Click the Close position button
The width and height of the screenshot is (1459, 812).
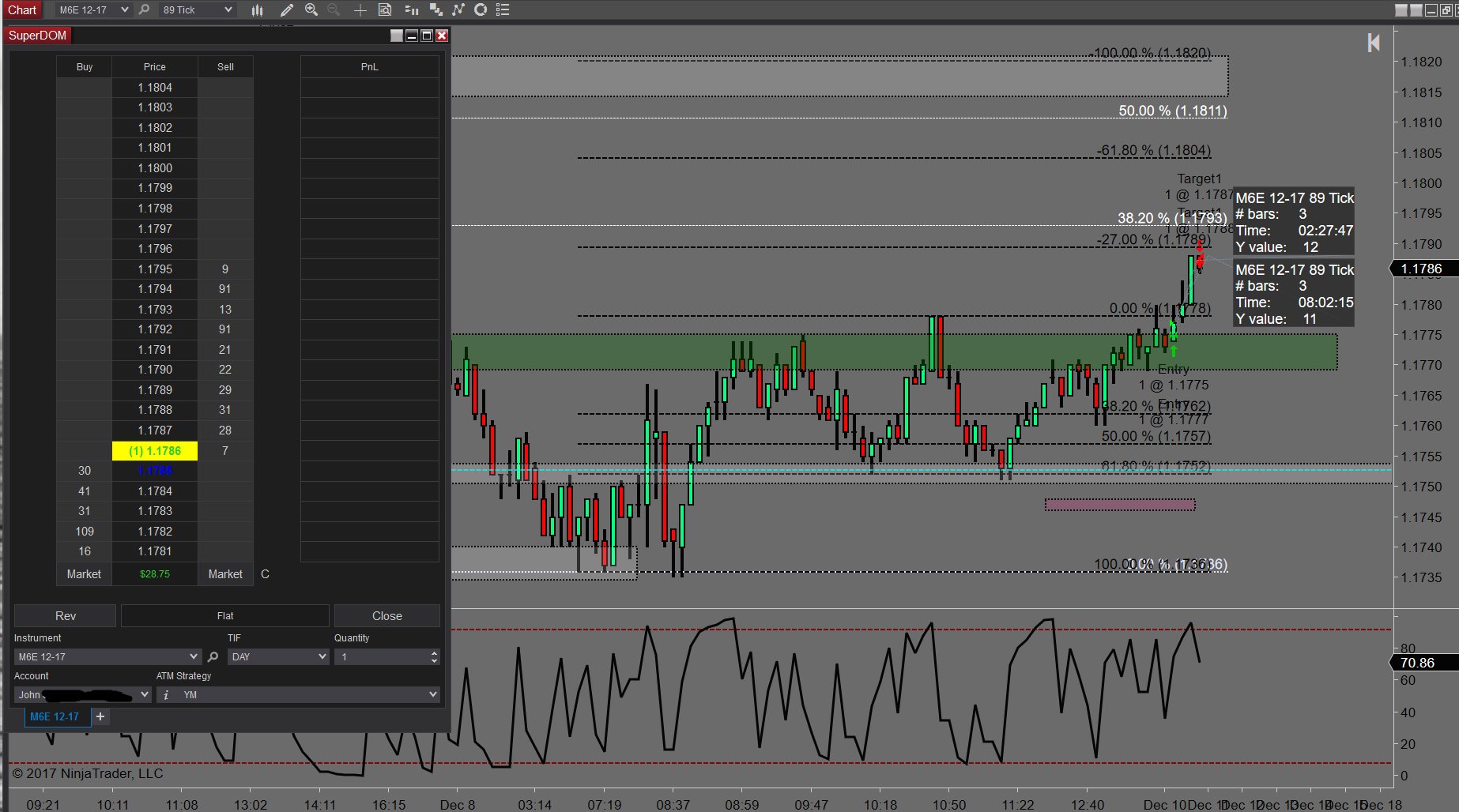click(x=387, y=616)
